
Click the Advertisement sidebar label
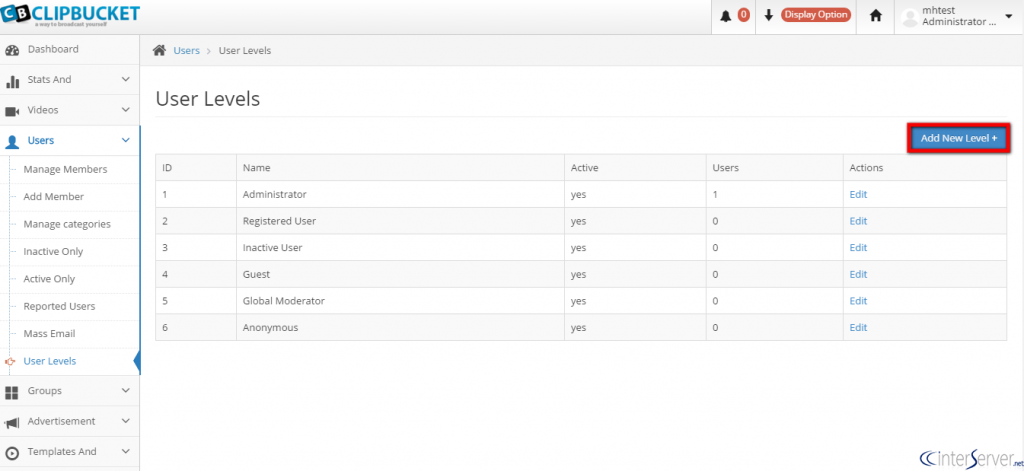coord(61,421)
